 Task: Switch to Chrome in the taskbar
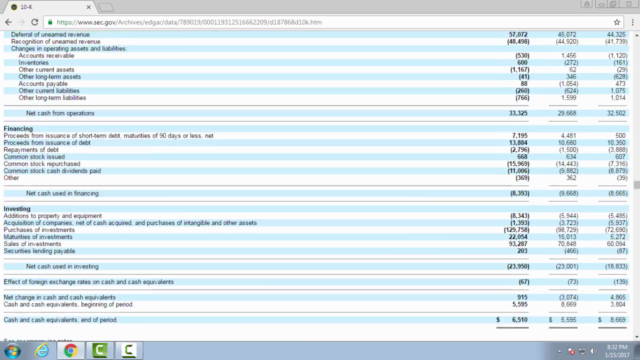point(71,351)
